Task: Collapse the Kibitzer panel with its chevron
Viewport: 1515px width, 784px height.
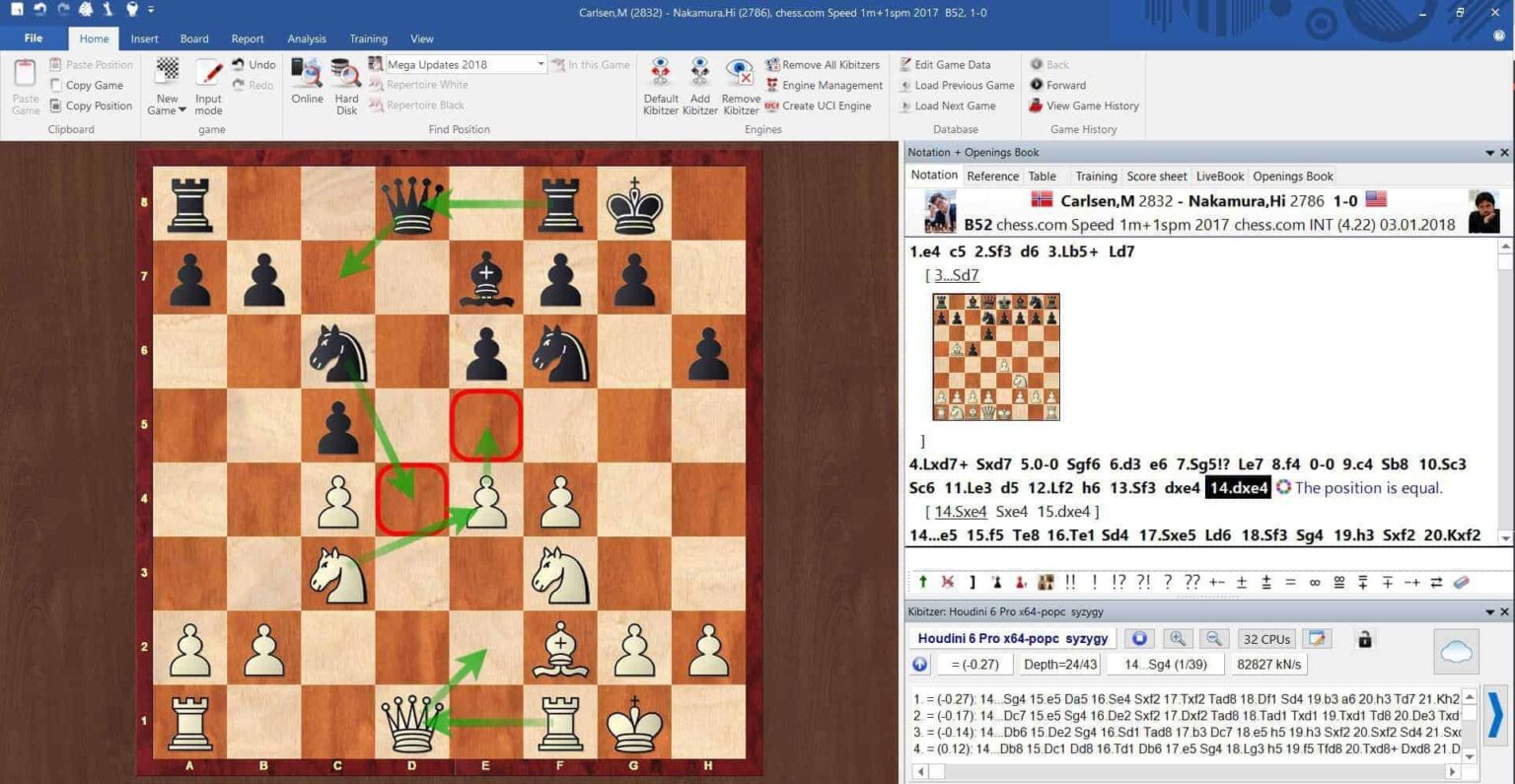Action: [x=1490, y=610]
